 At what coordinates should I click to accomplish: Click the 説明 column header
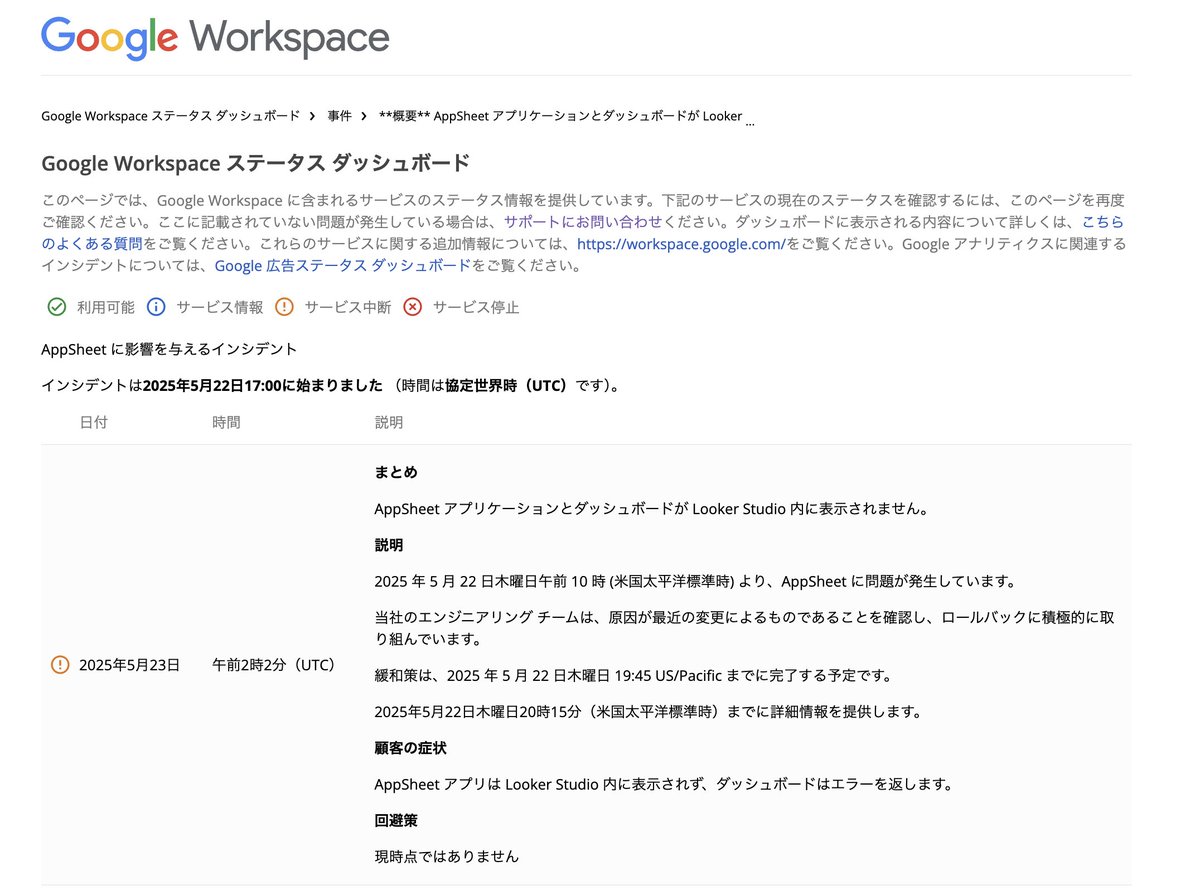coord(388,422)
